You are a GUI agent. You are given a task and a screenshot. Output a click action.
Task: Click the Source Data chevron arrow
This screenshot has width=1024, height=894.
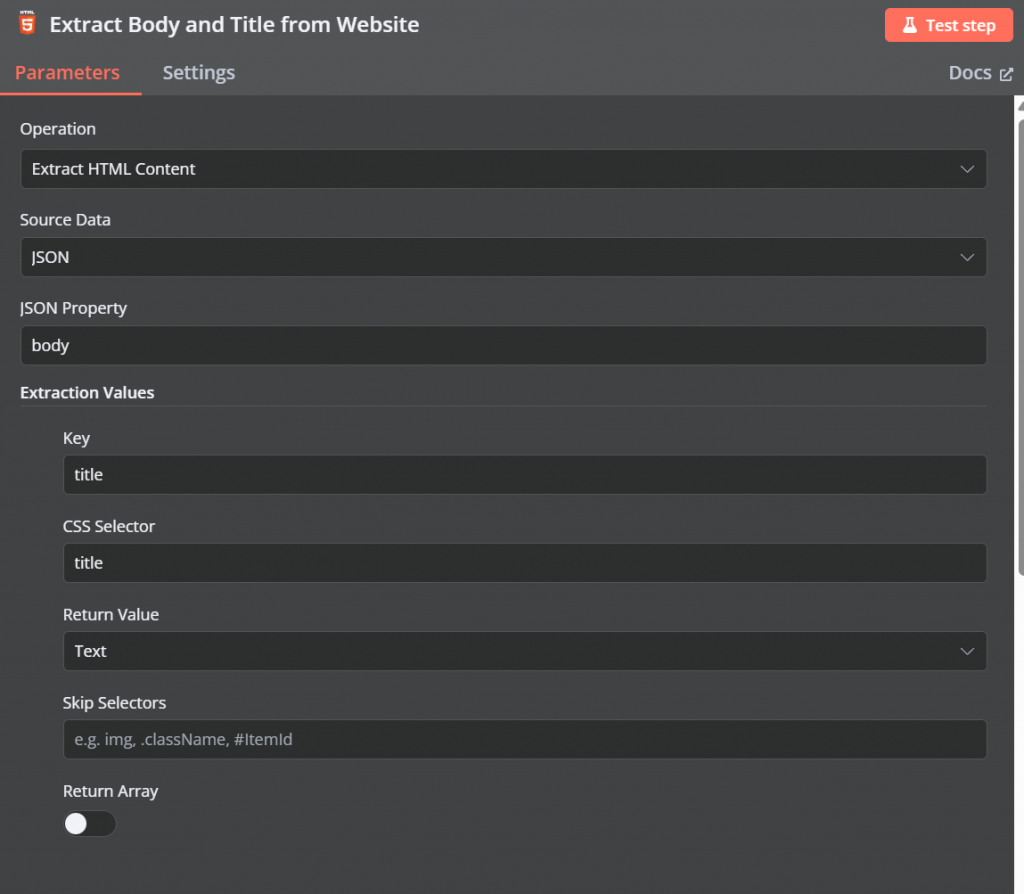pos(967,257)
